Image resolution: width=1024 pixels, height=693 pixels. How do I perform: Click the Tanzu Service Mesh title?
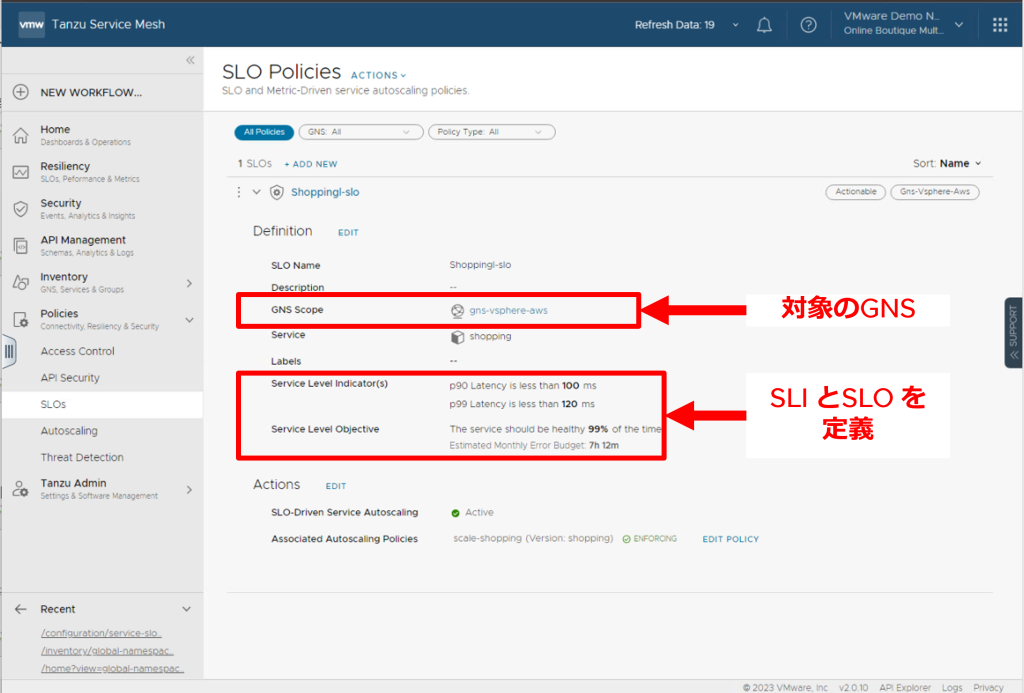pyautogui.click(x=108, y=25)
